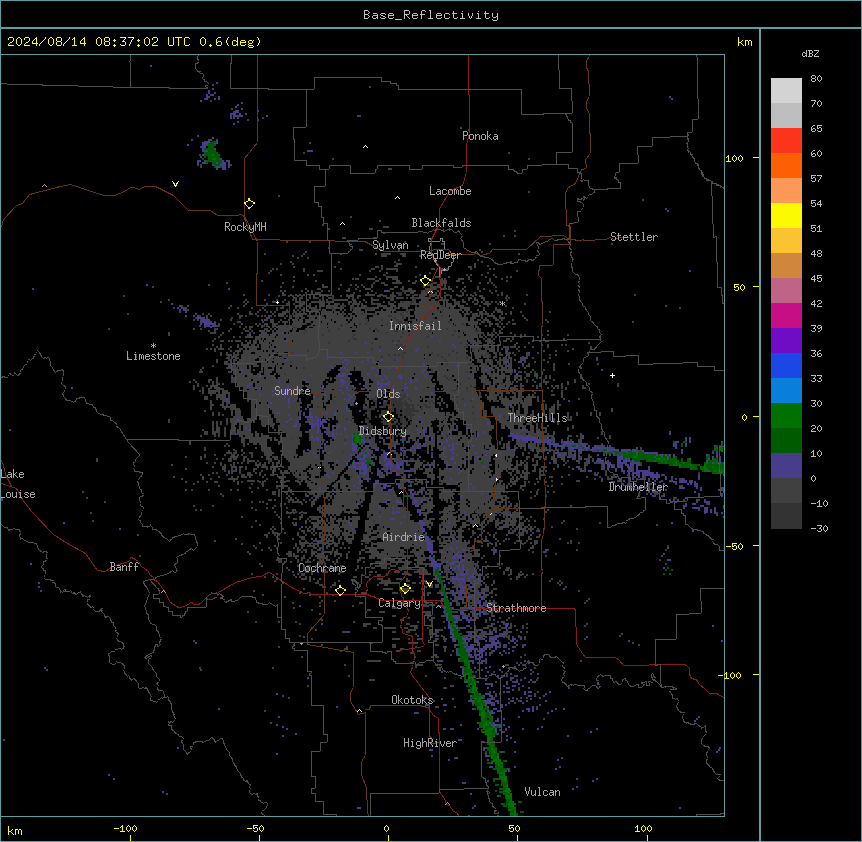Click the magenta 42-39 dBZ legend swatch

786,315
